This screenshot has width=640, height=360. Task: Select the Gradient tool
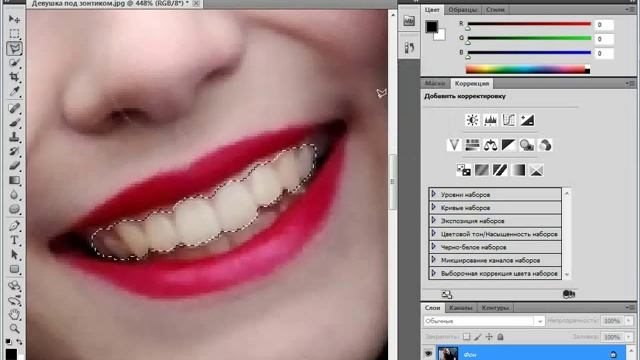[x=14, y=180]
